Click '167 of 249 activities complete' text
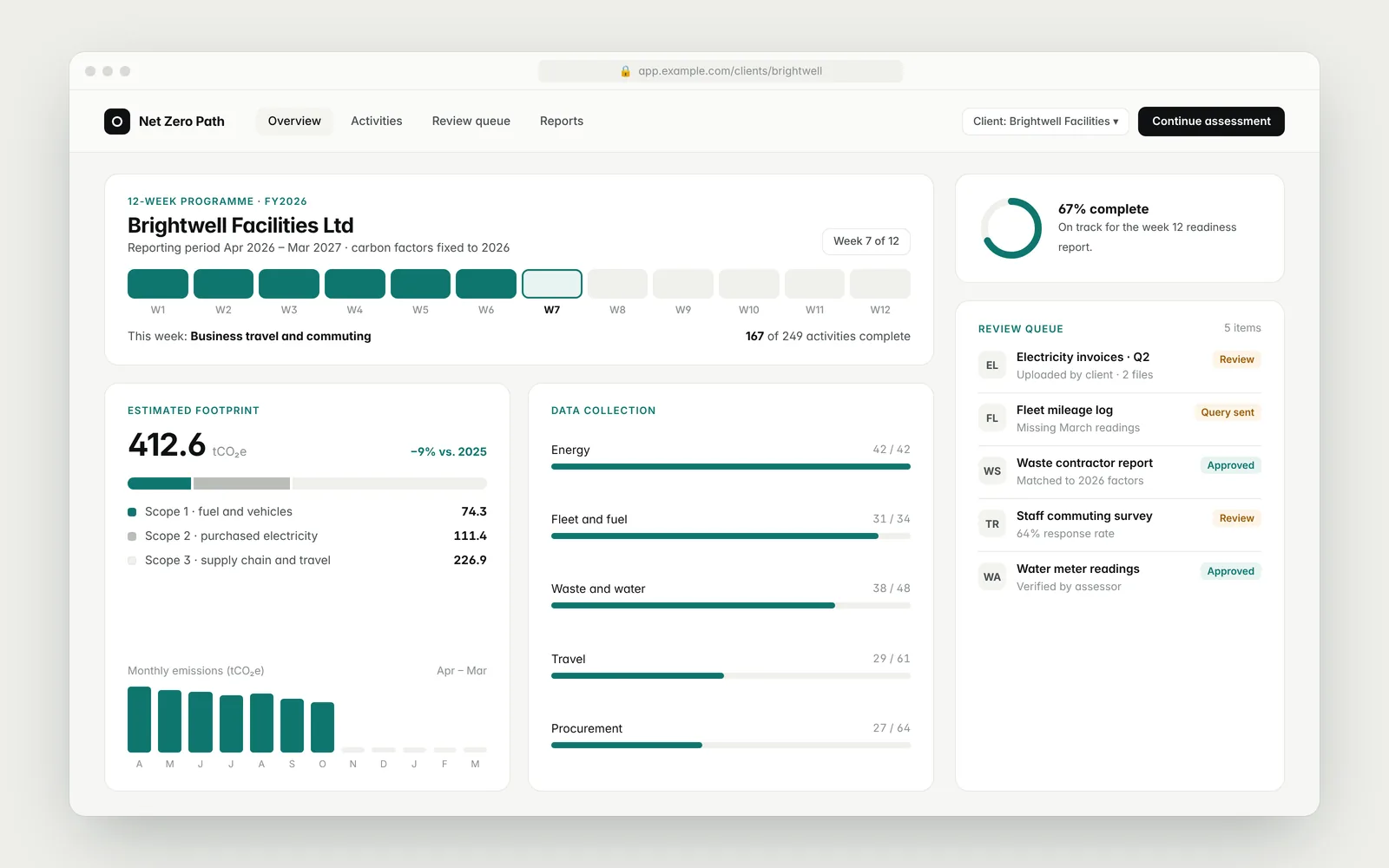1389x868 pixels. (827, 336)
